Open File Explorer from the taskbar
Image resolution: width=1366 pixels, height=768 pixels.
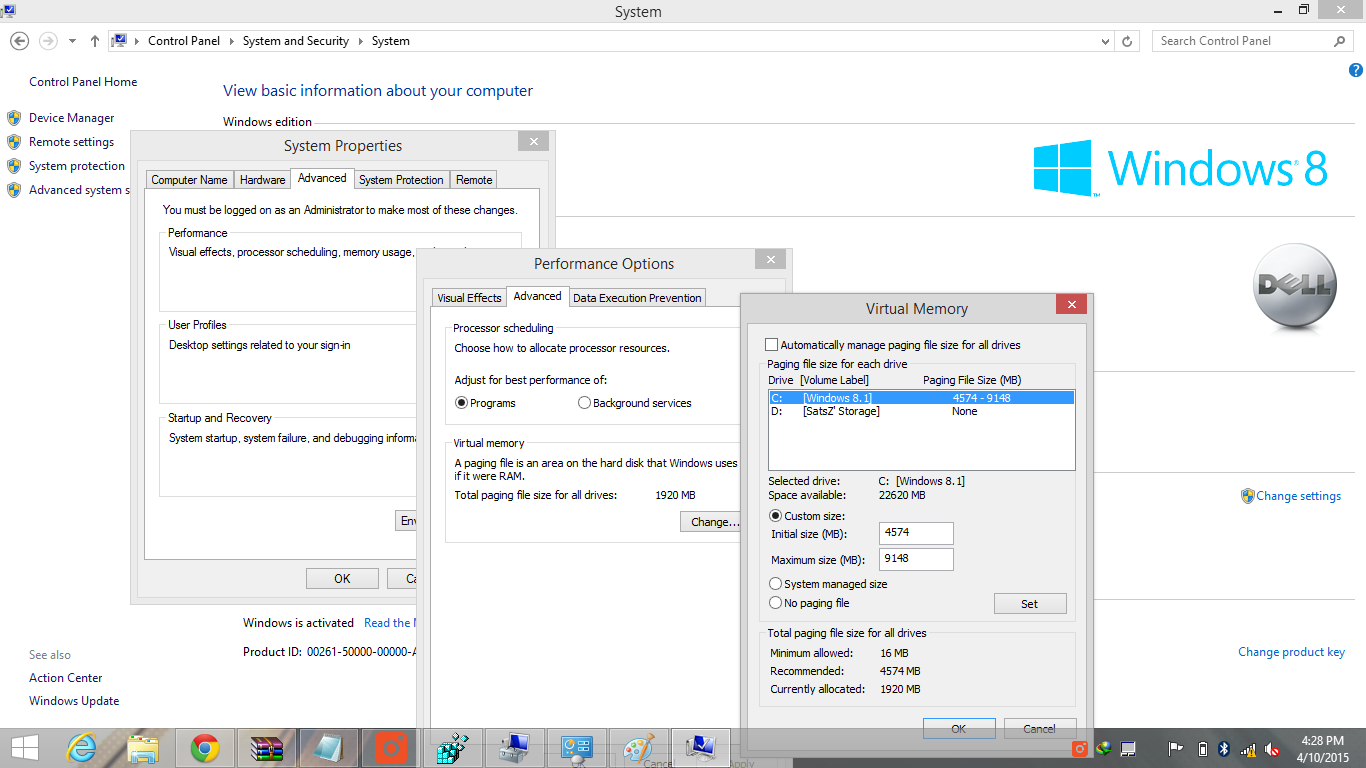143,748
